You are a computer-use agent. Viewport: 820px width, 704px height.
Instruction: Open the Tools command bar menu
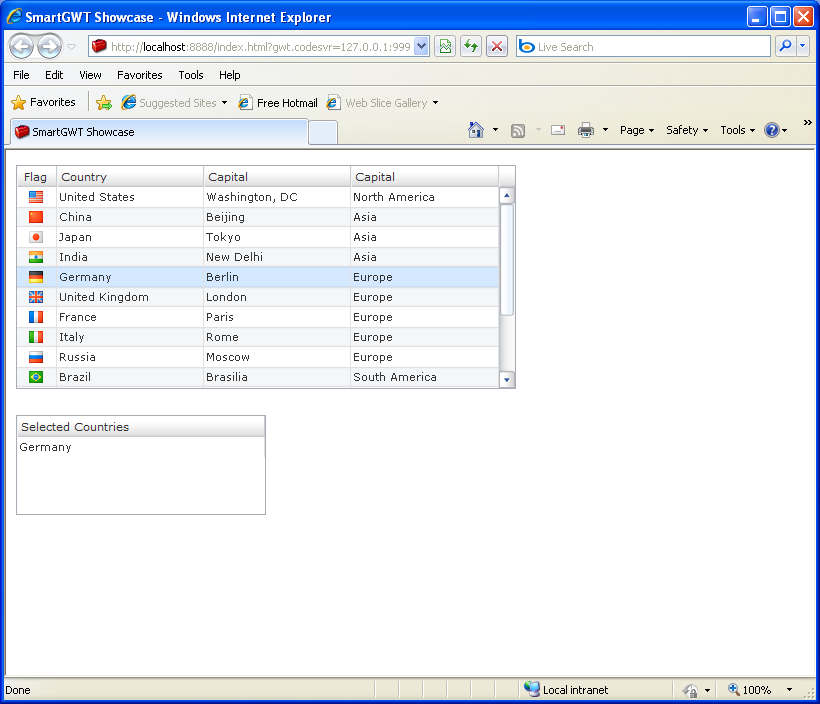coord(737,130)
